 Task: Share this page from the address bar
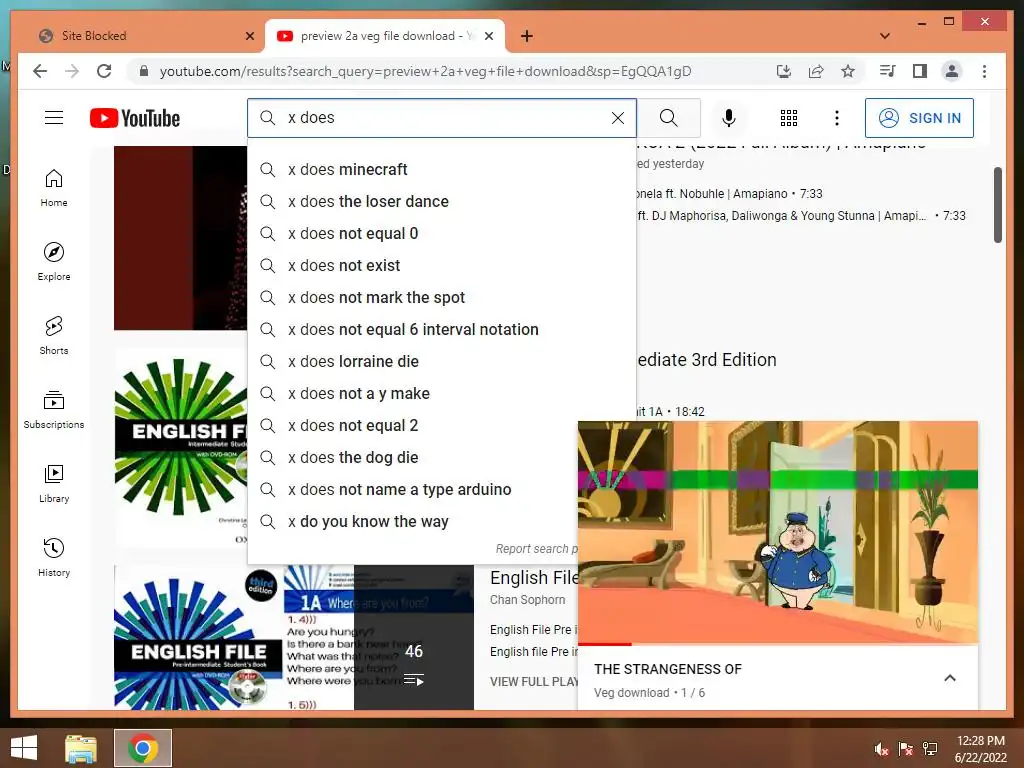tap(816, 71)
